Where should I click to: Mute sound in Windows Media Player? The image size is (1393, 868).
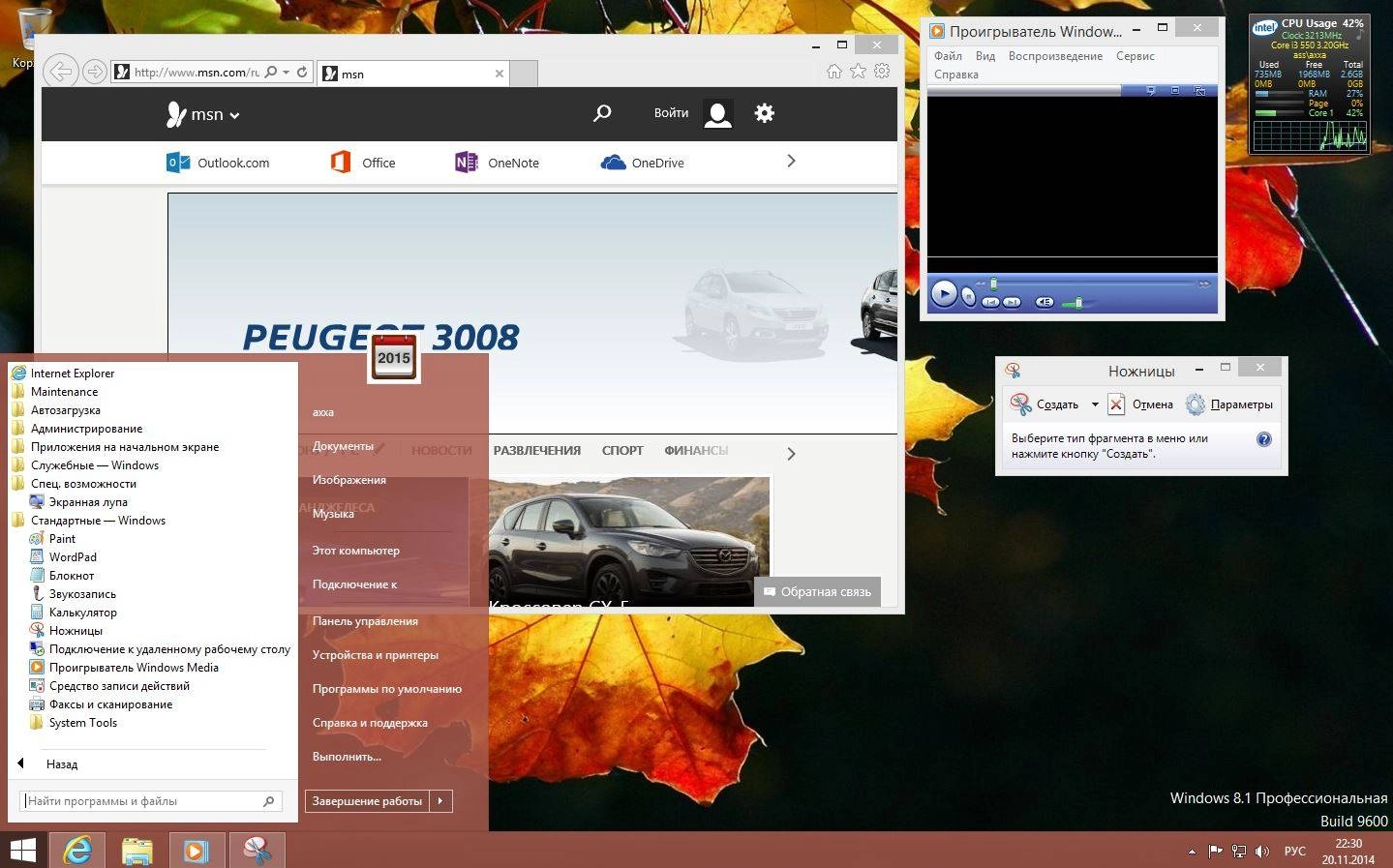pyautogui.click(x=1045, y=302)
